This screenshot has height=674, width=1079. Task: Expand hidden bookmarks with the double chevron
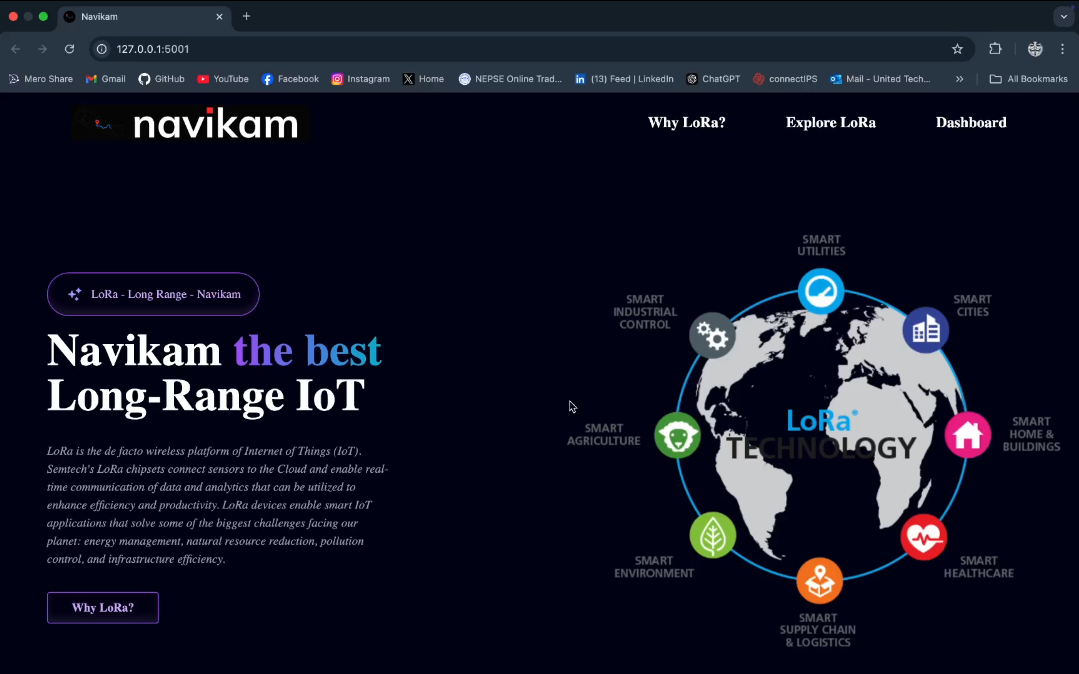pyautogui.click(x=959, y=79)
